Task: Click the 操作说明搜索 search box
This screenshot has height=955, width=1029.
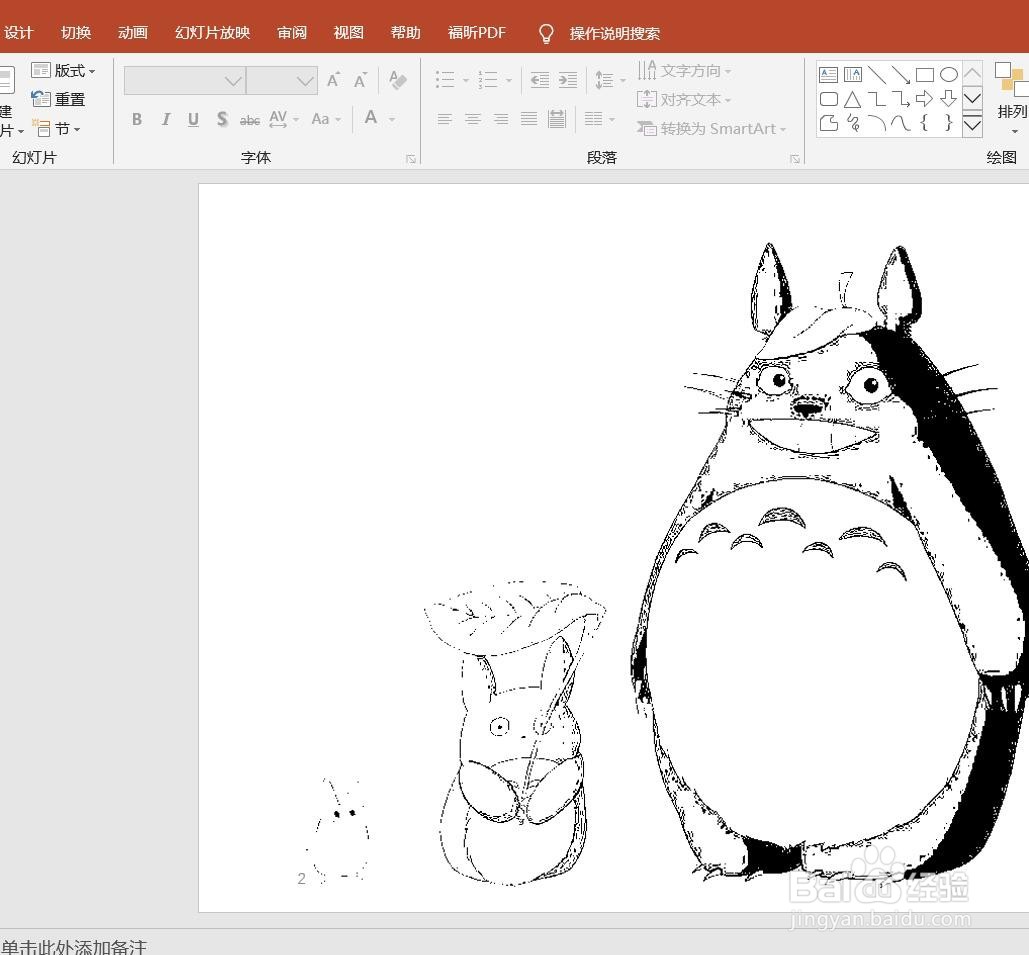Action: tap(614, 33)
